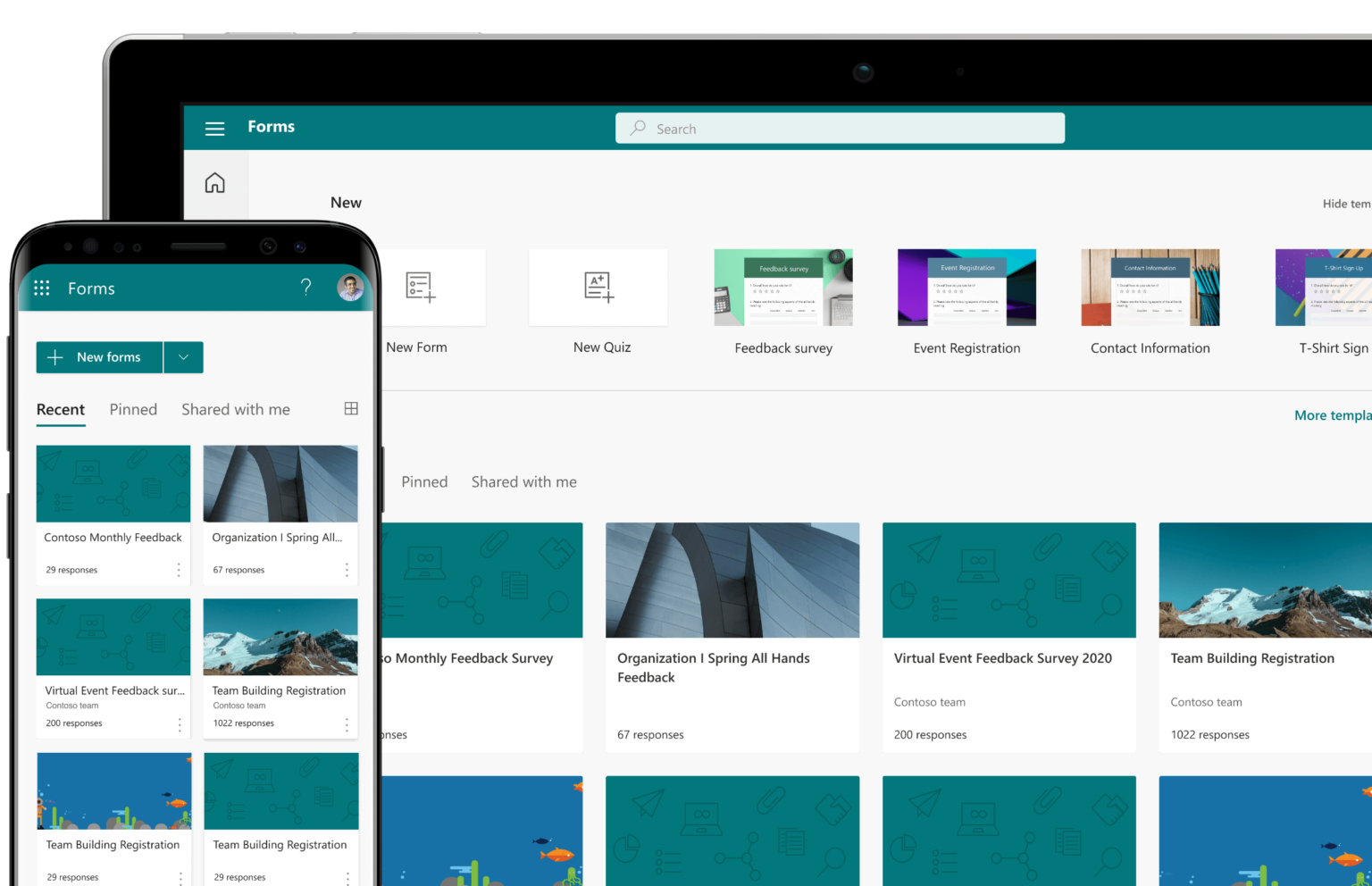
Task: Select the Recent tab
Action: pyautogui.click(x=60, y=409)
